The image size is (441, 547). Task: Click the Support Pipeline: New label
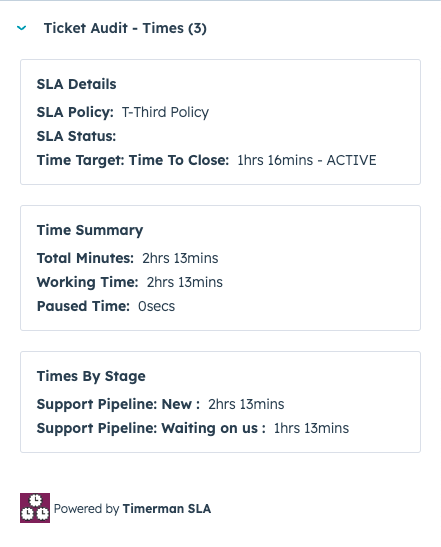click(x=118, y=404)
